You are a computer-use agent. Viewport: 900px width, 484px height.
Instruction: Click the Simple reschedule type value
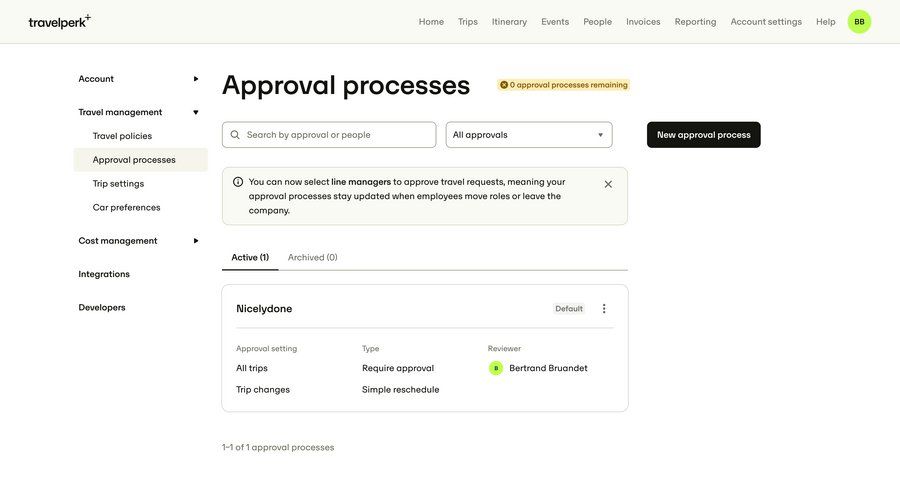(x=401, y=390)
